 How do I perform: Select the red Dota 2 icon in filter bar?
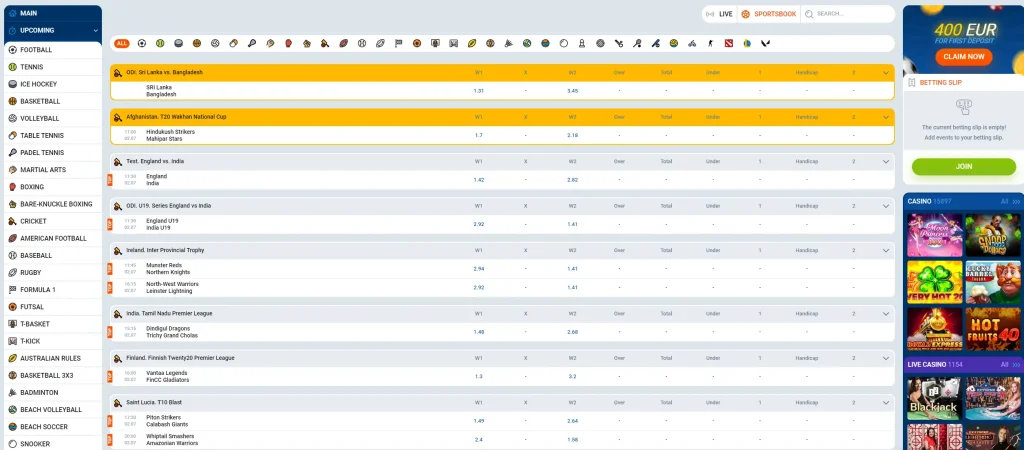coord(729,43)
